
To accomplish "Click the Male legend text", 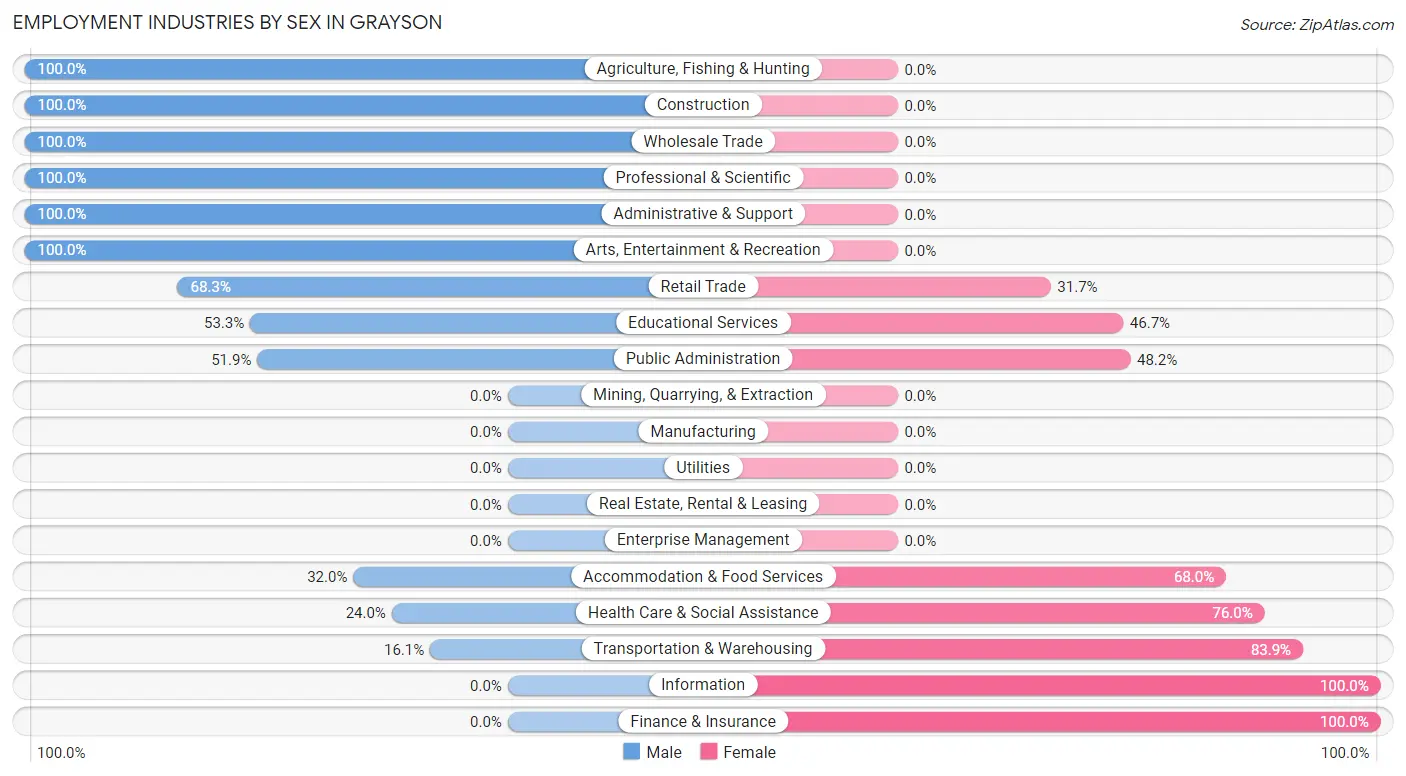I will [x=664, y=752].
